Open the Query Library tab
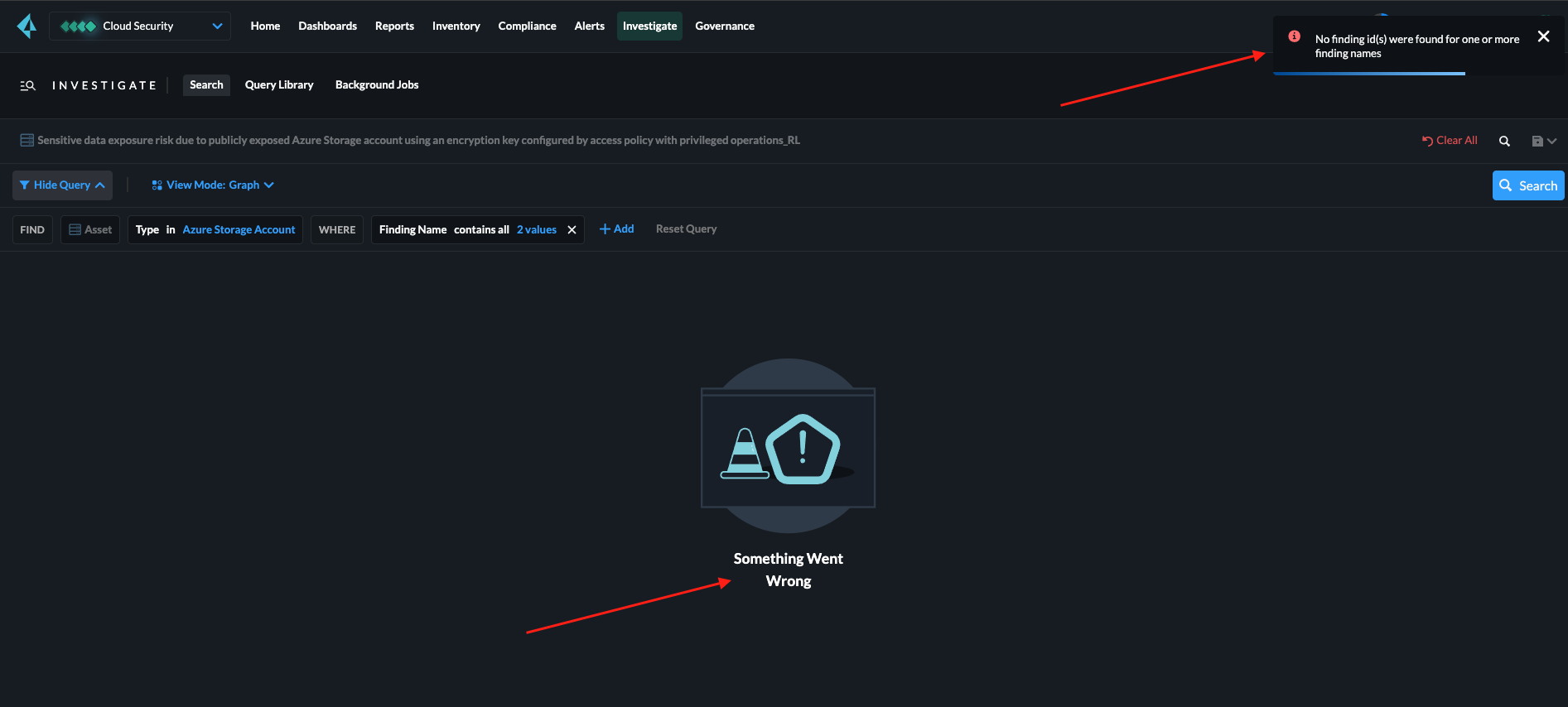The width and height of the screenshot is (1568, 707). pyautogui.click(x=279, y=85)
